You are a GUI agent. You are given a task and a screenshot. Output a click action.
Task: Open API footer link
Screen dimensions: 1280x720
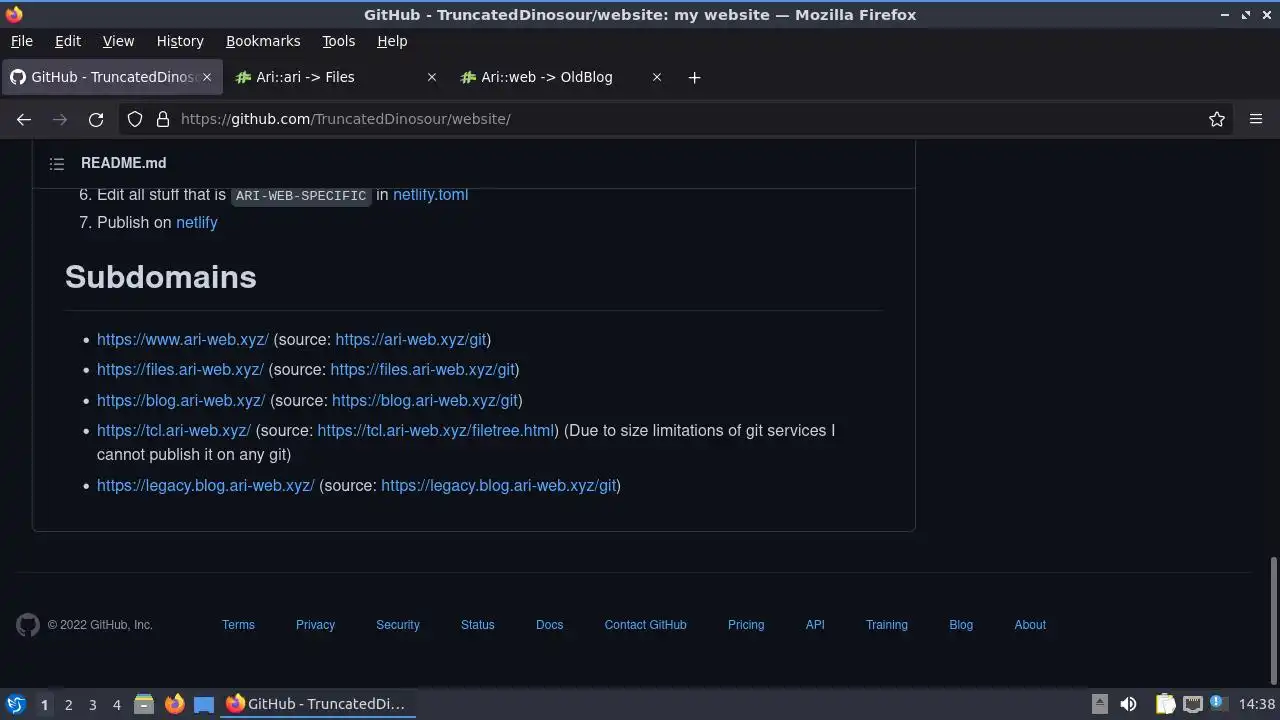tap(815, 625)
